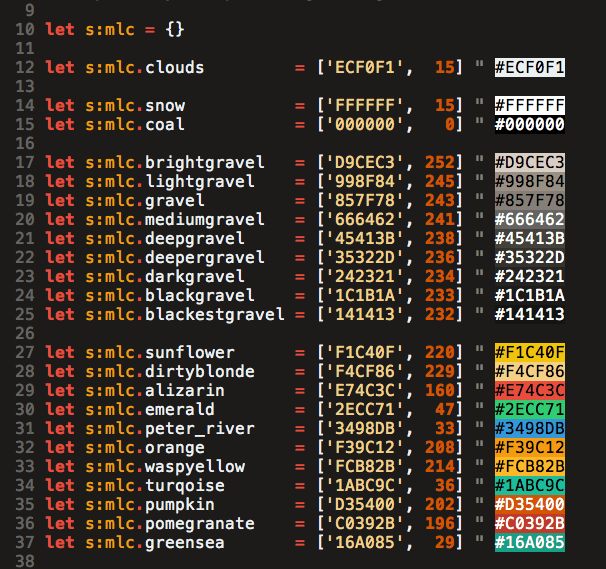Click the #666462 mediumgravel swatch
Image resolution: width=606 pixels, height=569 pixels.
tap(529, 219)
